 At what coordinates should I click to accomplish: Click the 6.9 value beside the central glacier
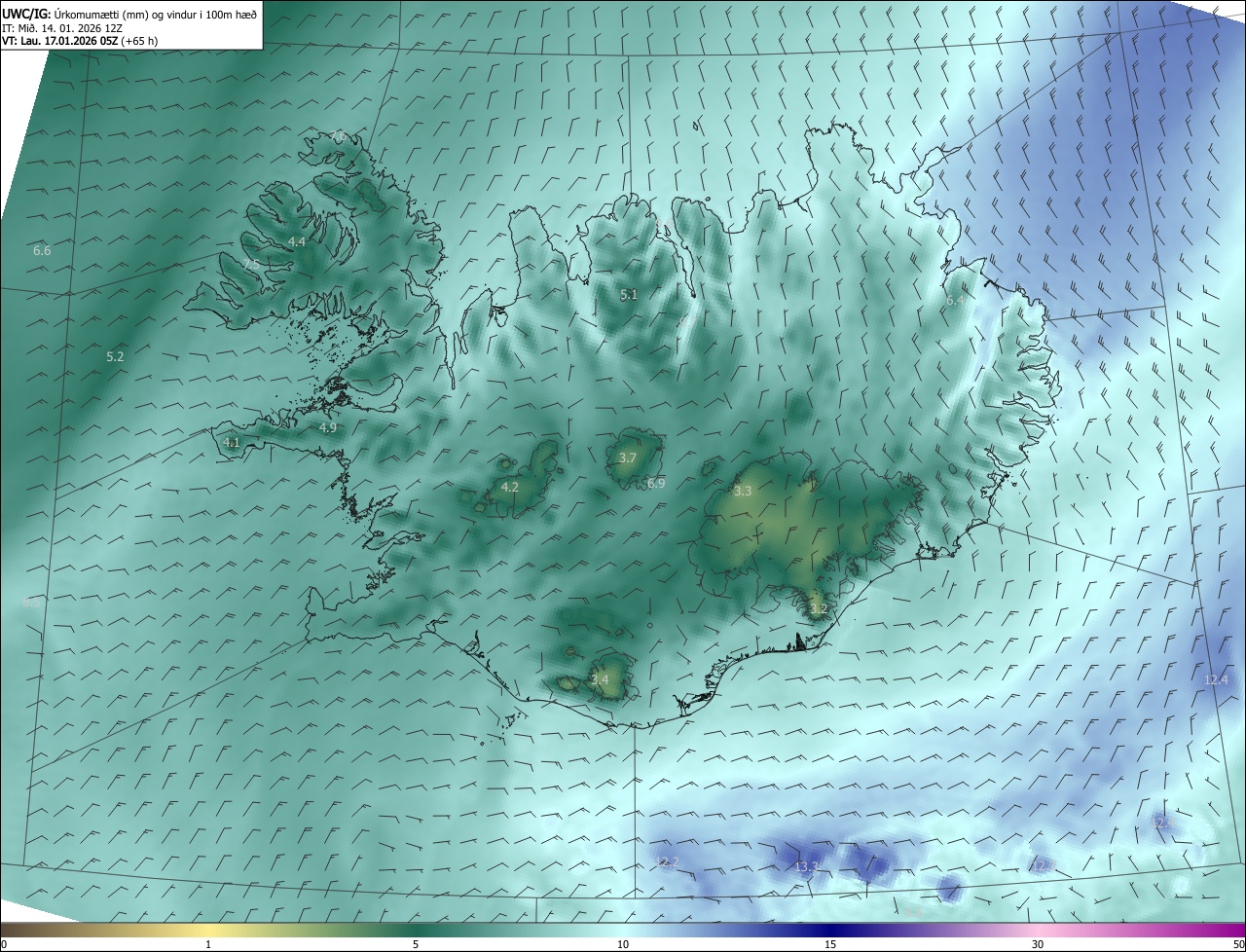[656, 484]
